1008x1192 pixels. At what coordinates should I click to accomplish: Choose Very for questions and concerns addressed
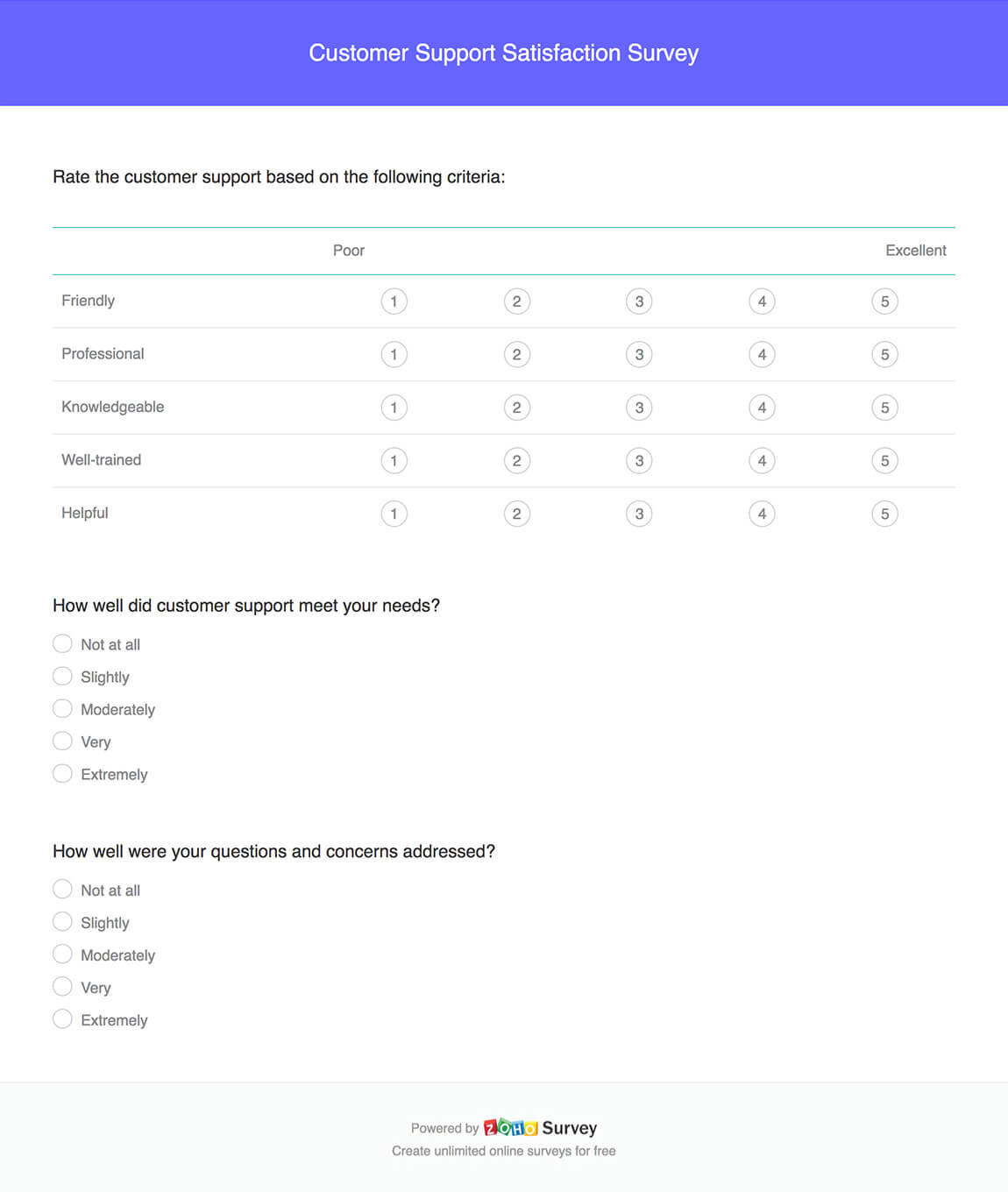point(62,986)
